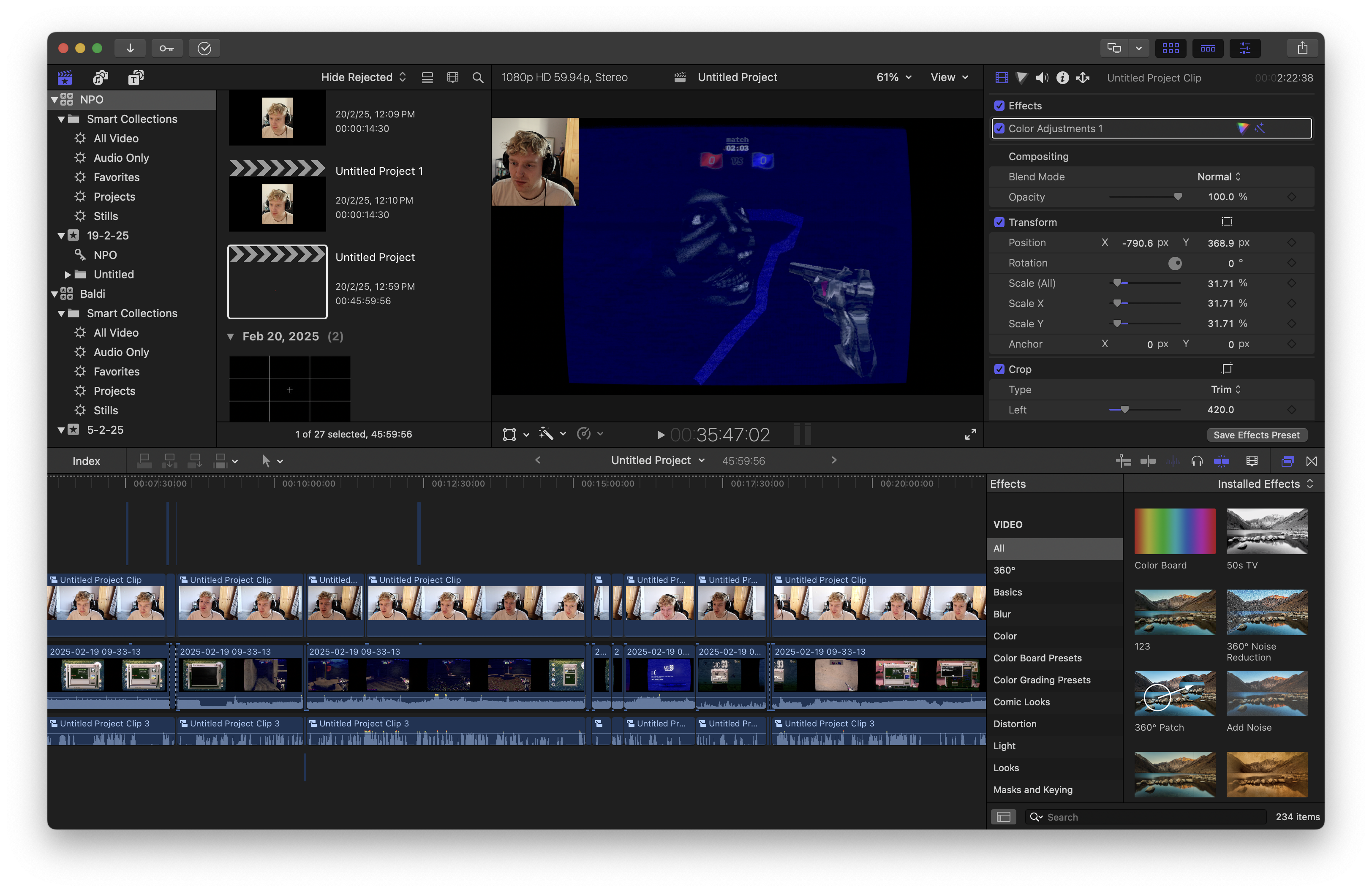Go back in timeline history arrow
This screenshot has width=1372, height=892.
coord(537,460)
